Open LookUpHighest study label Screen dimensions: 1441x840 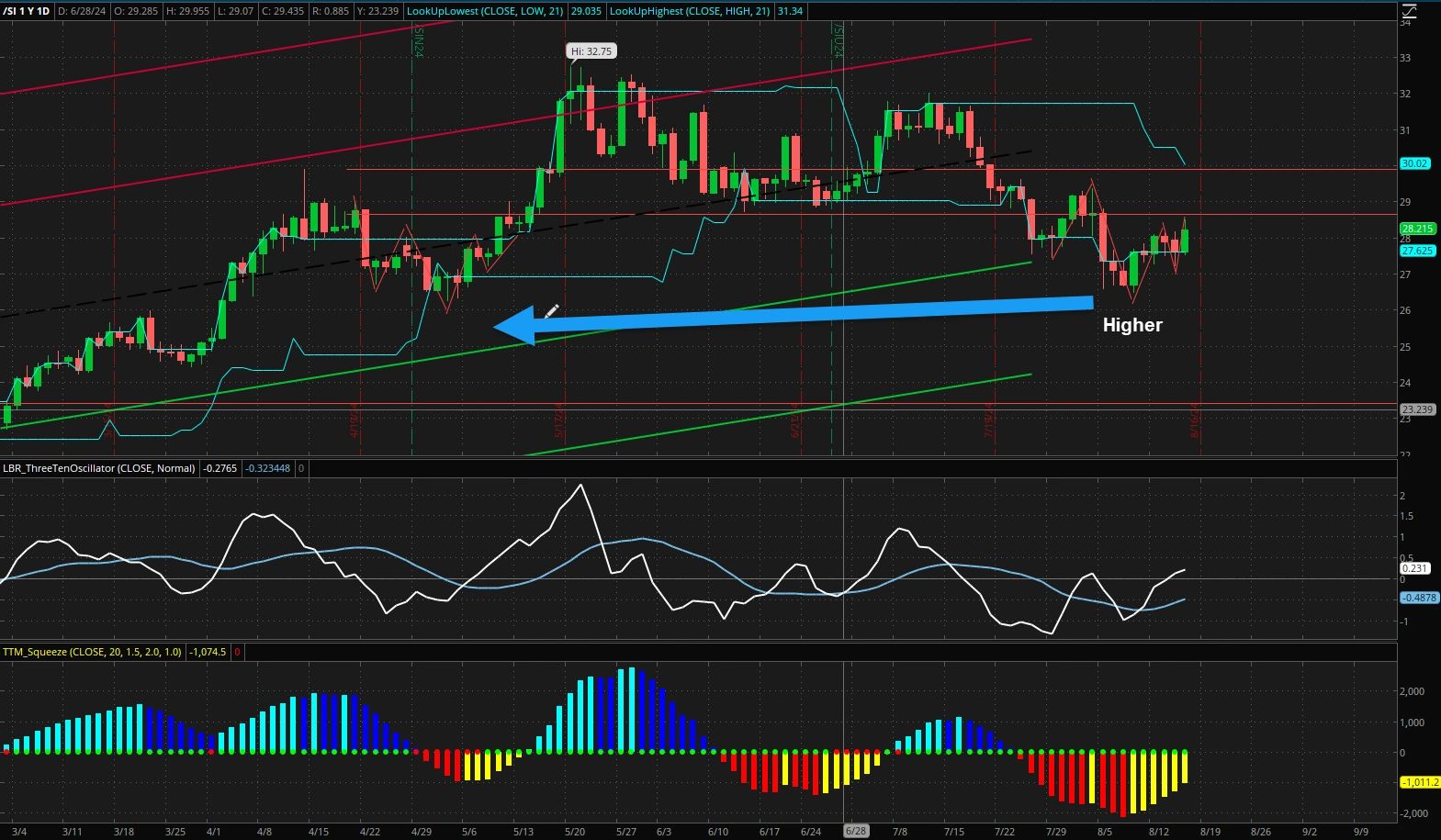(689, 11)
